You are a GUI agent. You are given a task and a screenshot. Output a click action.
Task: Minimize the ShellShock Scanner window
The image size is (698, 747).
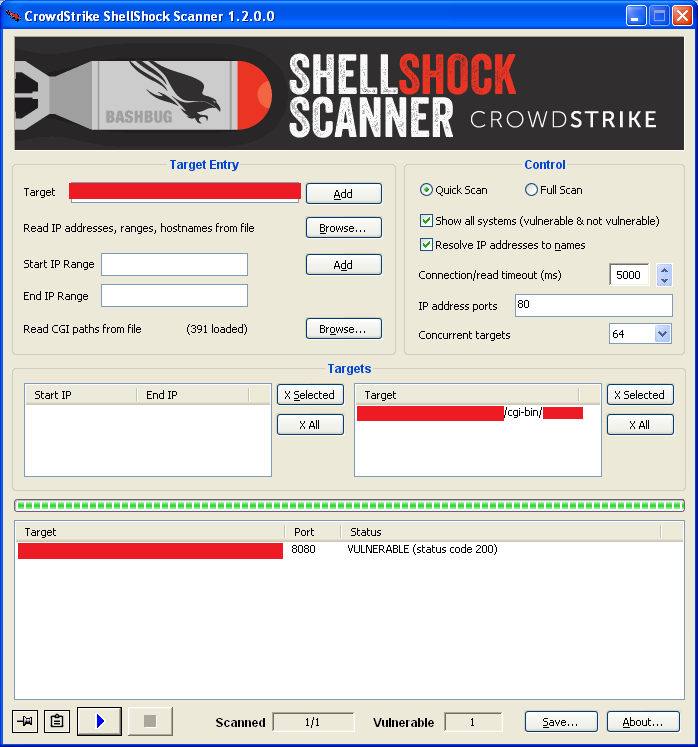click(x=636, y=16)
